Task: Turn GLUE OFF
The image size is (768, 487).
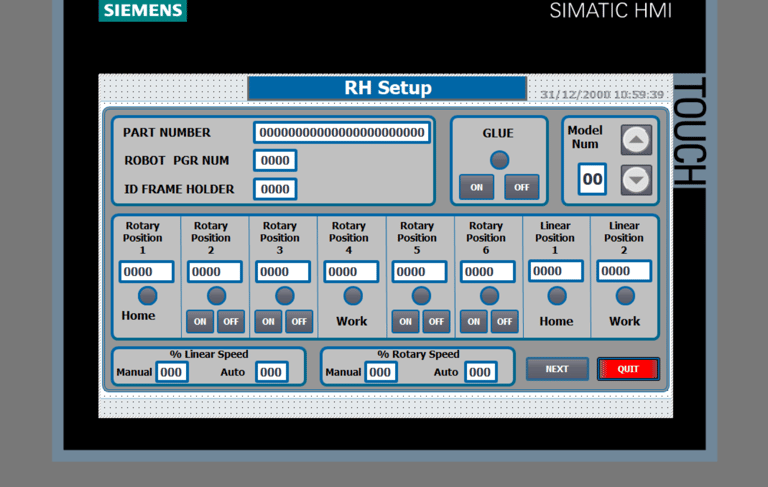Action: click(522, 187)
